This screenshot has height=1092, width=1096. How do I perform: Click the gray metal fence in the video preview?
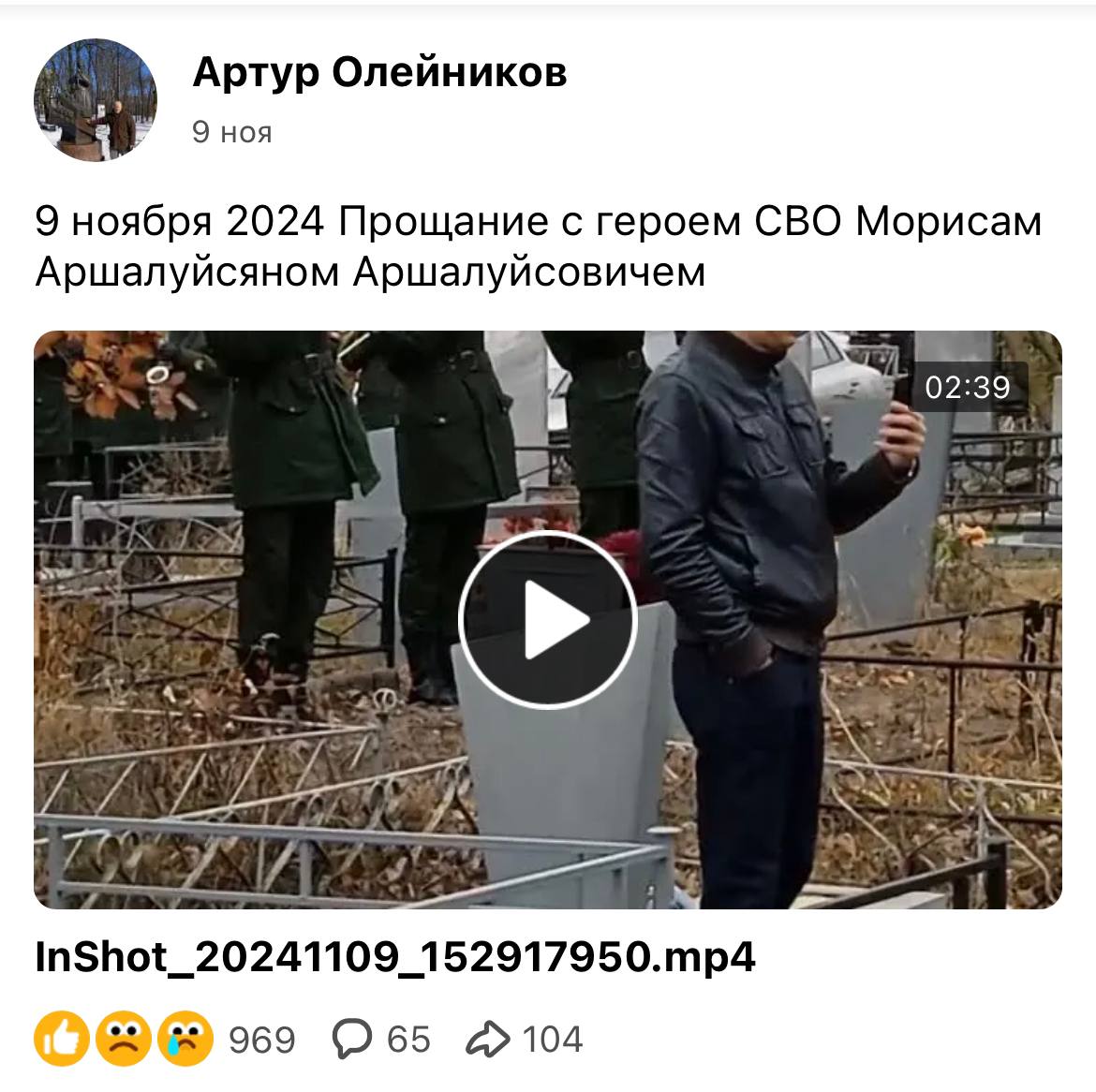349,852
